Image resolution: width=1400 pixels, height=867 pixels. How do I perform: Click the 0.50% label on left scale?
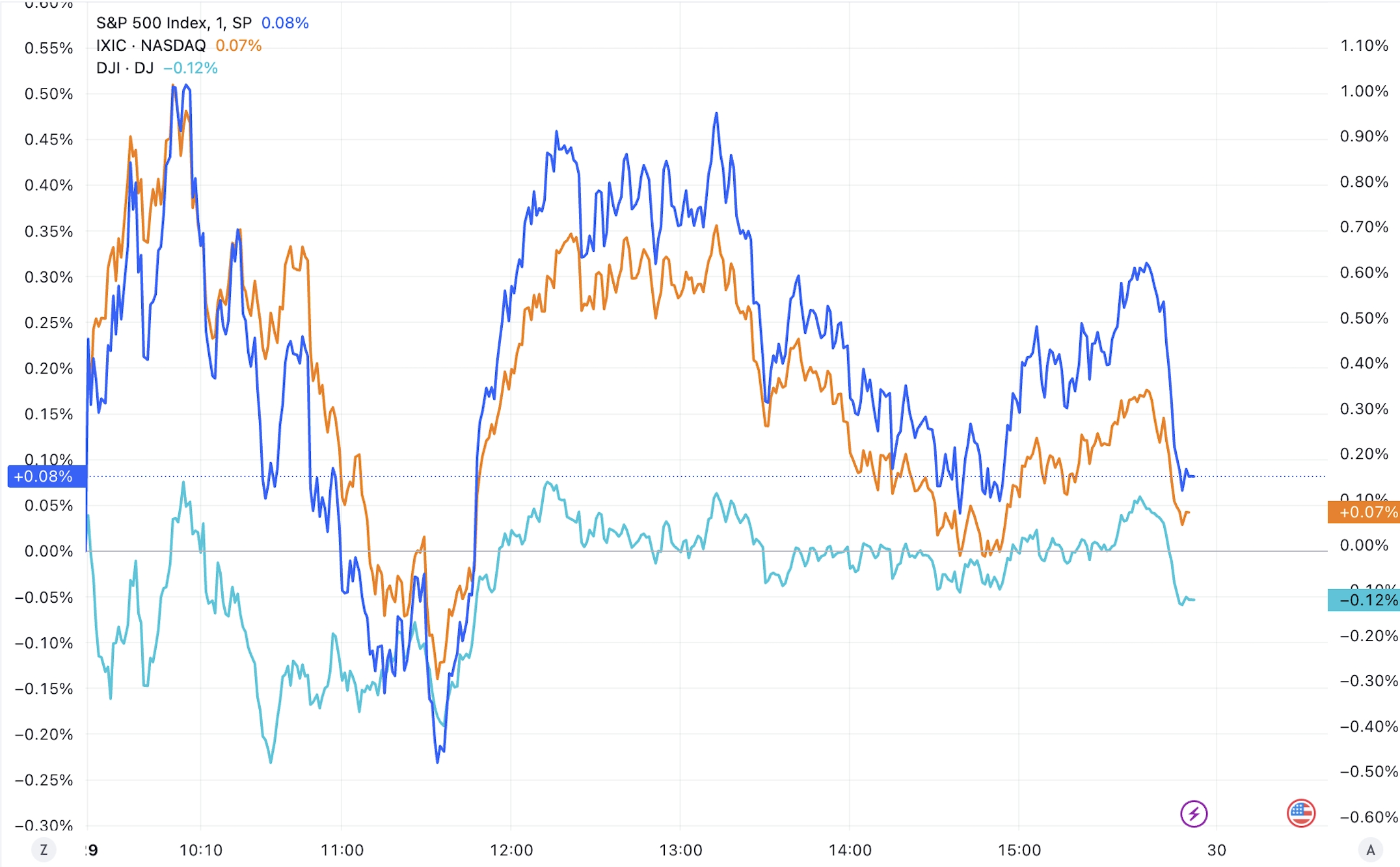pos(49,94)
